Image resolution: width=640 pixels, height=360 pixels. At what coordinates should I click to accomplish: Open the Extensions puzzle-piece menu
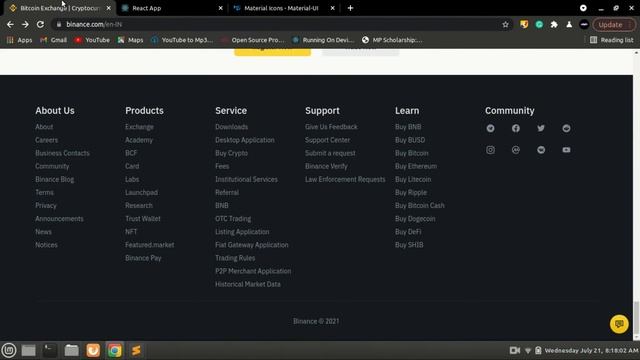pyautogui.click(x=554, y=24)
